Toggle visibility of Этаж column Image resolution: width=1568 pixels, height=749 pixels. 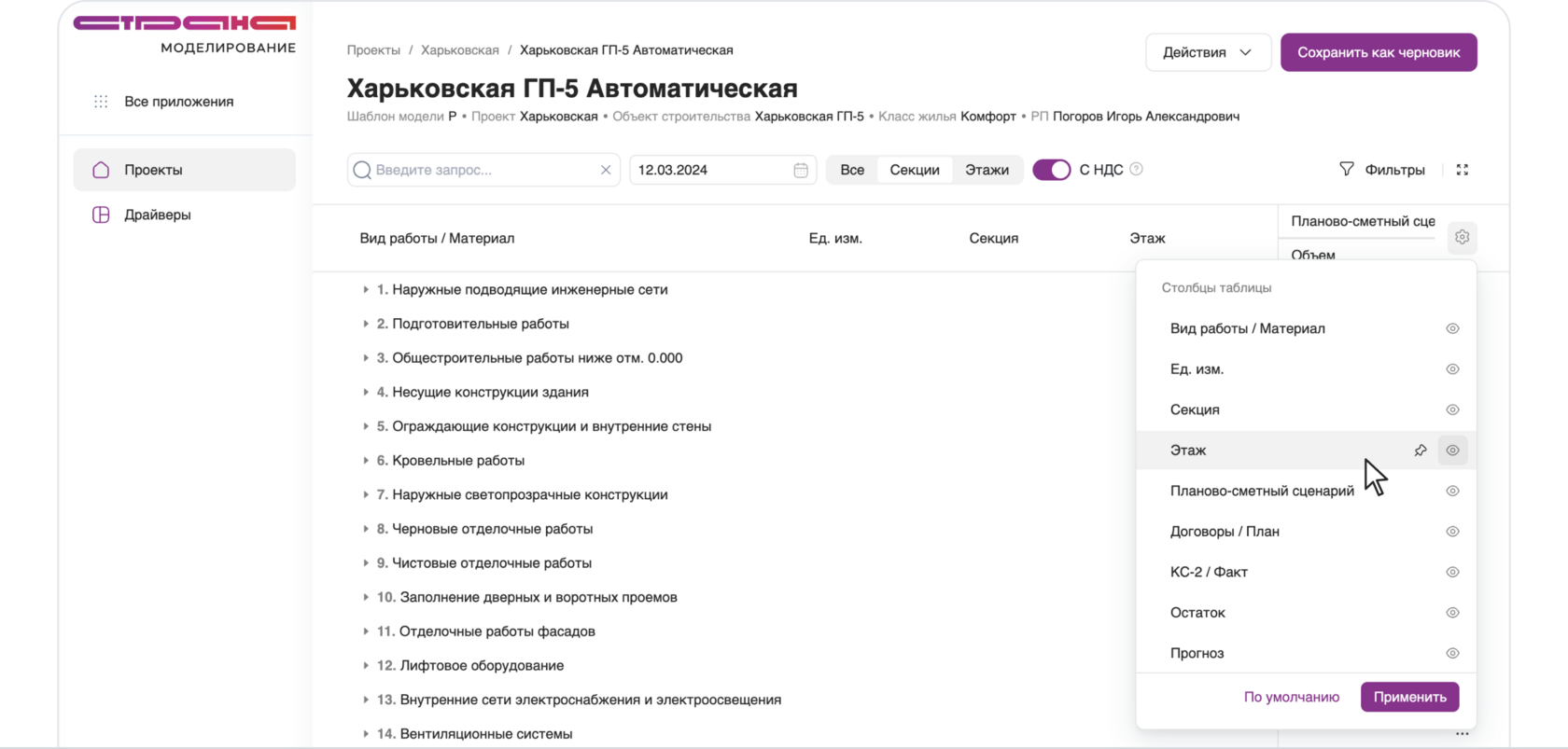[1452, 451]
